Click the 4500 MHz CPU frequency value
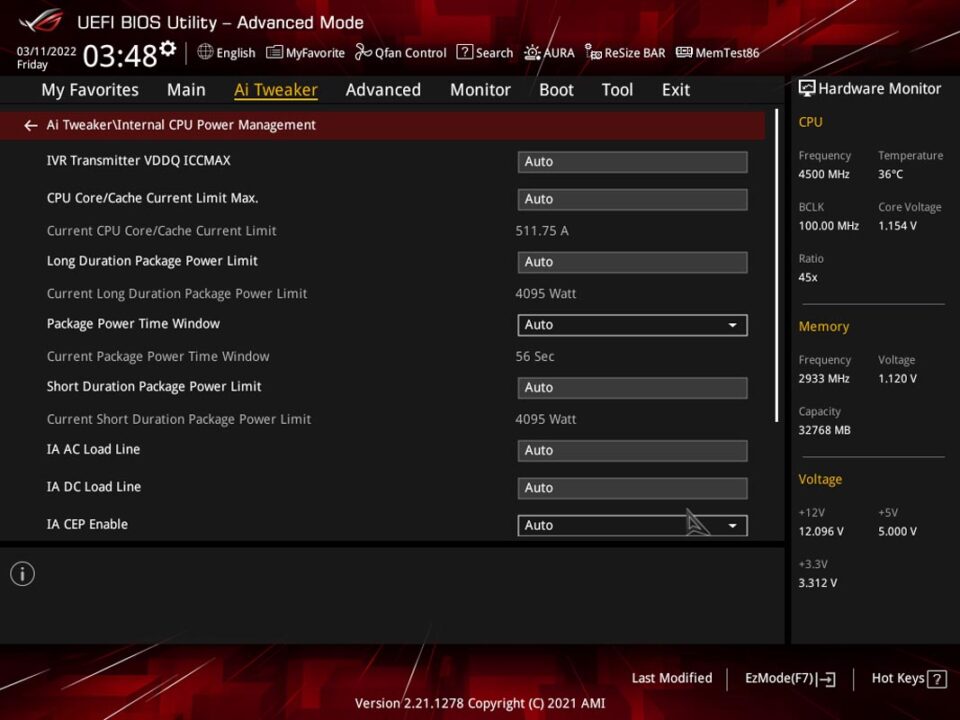 (823, 174)
